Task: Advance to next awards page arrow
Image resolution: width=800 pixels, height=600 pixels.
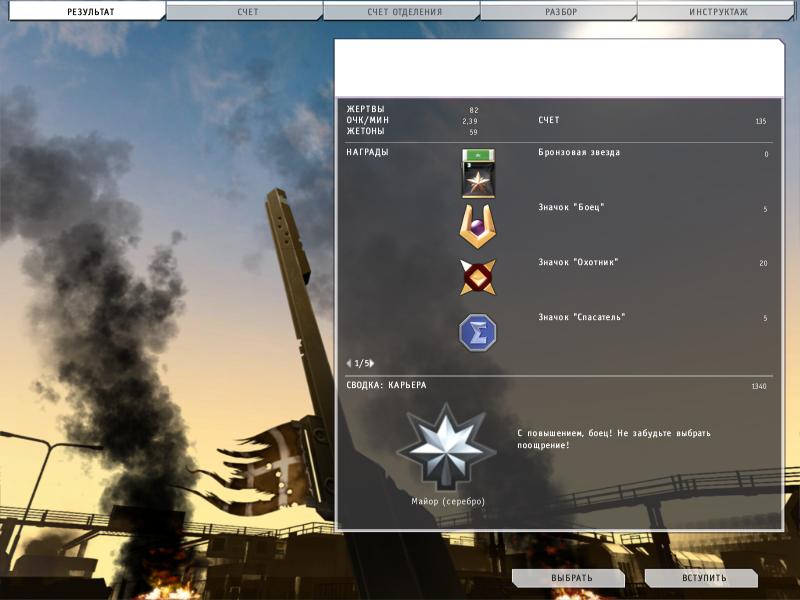Action: tap(372, 363)
